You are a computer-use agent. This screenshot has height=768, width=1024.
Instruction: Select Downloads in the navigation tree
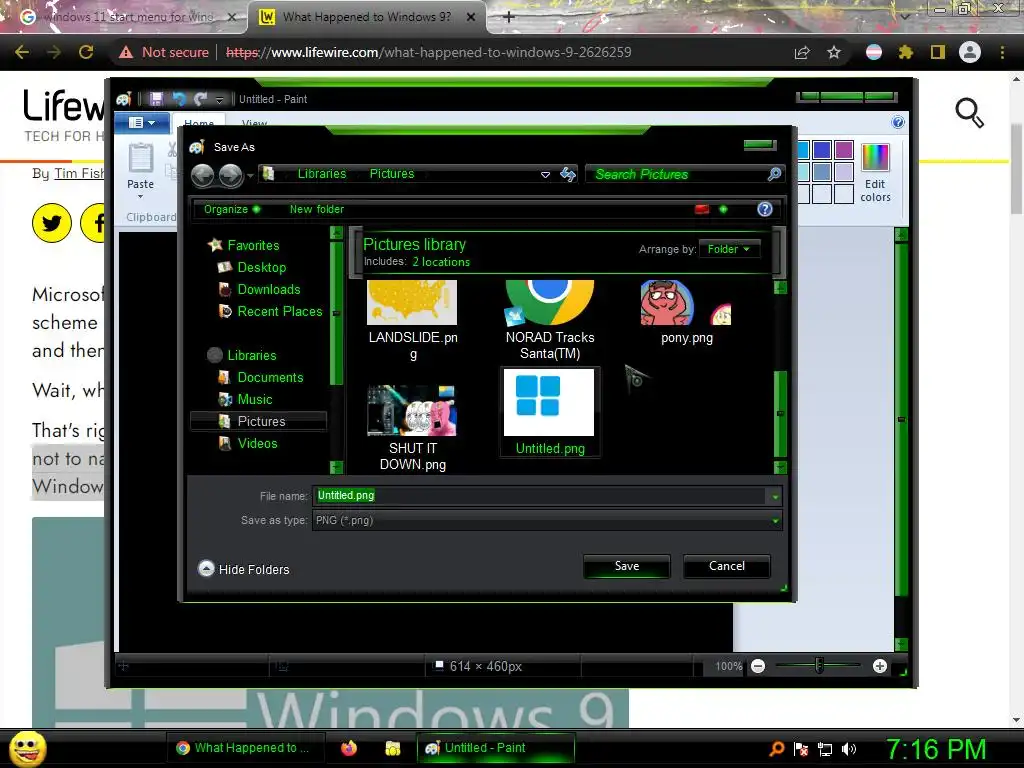268,289
